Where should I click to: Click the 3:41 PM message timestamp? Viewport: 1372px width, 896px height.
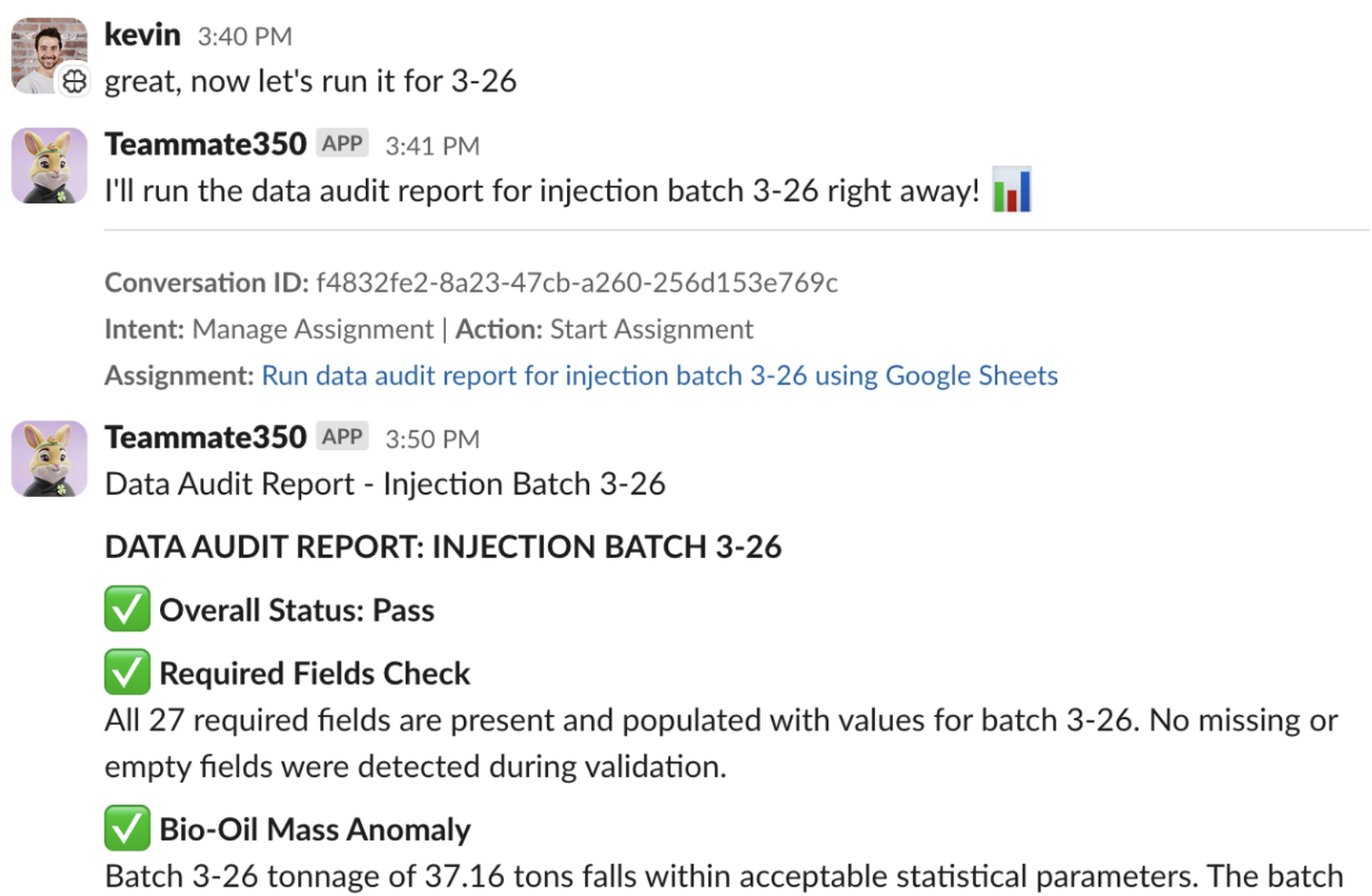[x=432, y=146]
